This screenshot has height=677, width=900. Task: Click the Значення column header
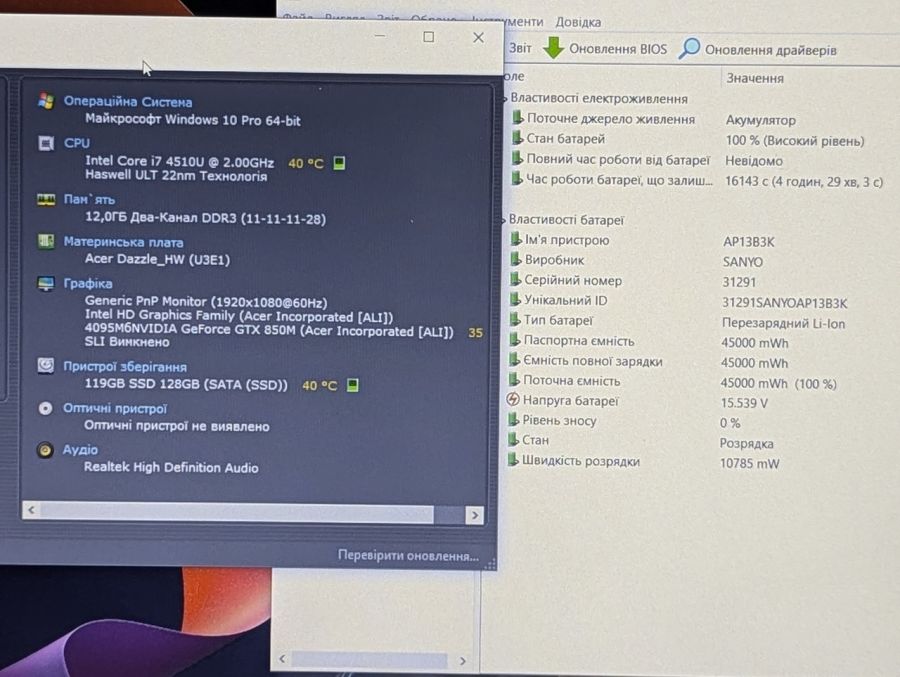(x=755, y=78)
